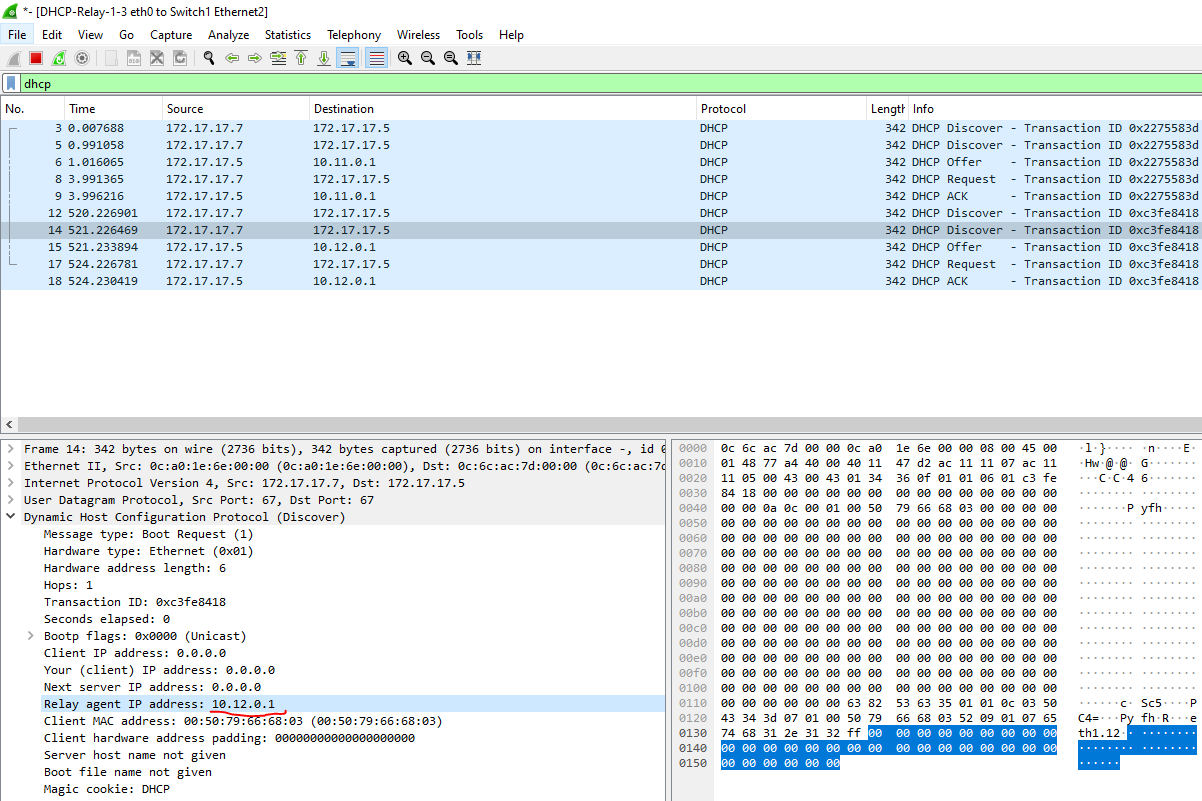Image resolution: width=1202 pixels, height=801 pixels.
Task: Toggle packet list colorization
Action: coord(376,58)
